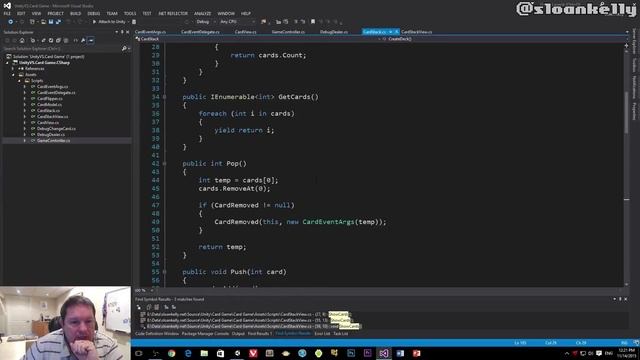Screen dimensions: 640x360
Task: Click the third Find Symbol Results entry
Action: coord(250,326)
